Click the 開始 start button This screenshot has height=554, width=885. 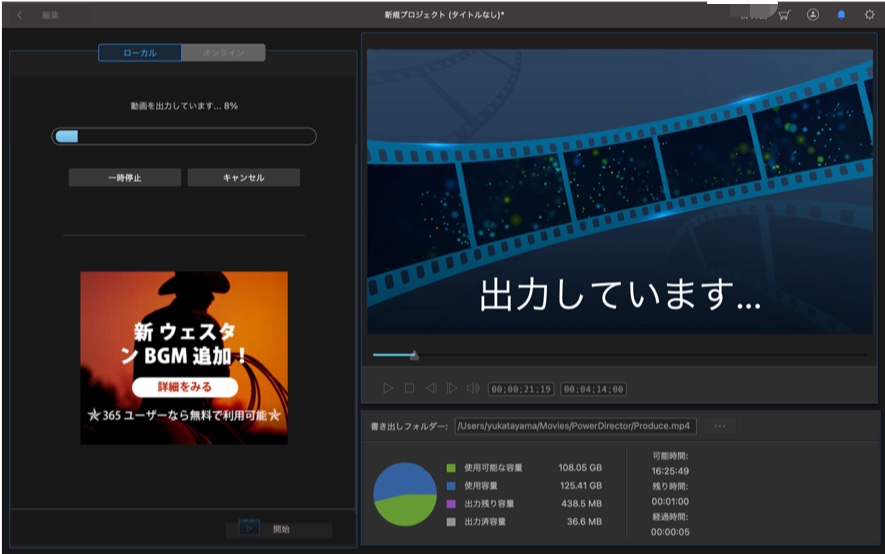click(279, 529)
